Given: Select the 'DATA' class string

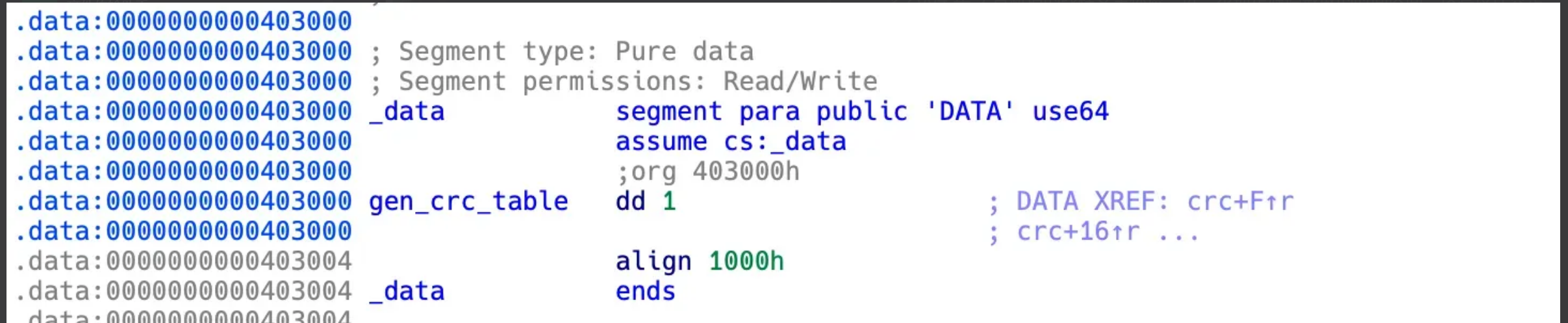Looking at the screenshot, I should [x=969, y=112].
